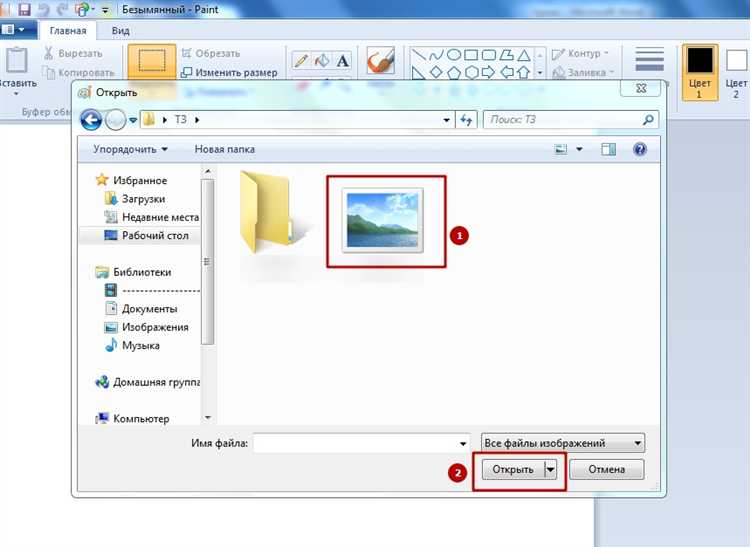Open the file type filter Все файлы изображений
Screen dimensions: 750x547
pyautogui.click(x=563, y=443)
